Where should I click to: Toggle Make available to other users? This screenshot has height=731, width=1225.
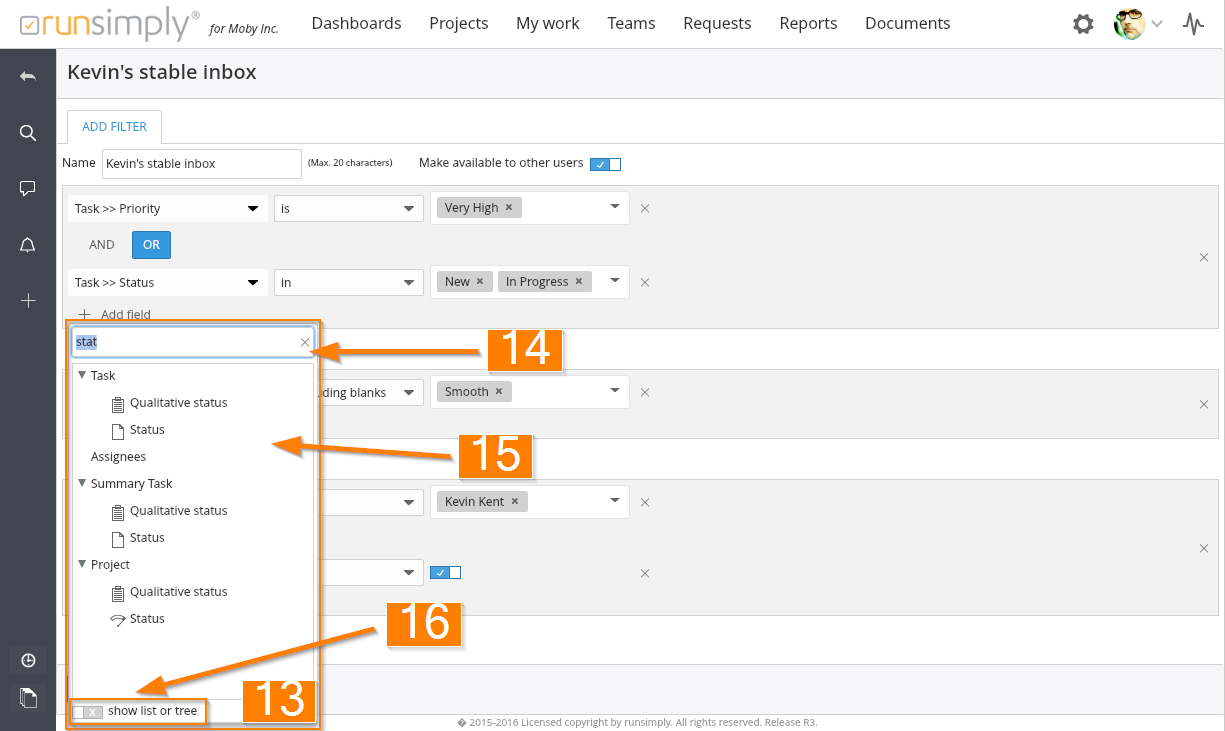tap(605, 164)
